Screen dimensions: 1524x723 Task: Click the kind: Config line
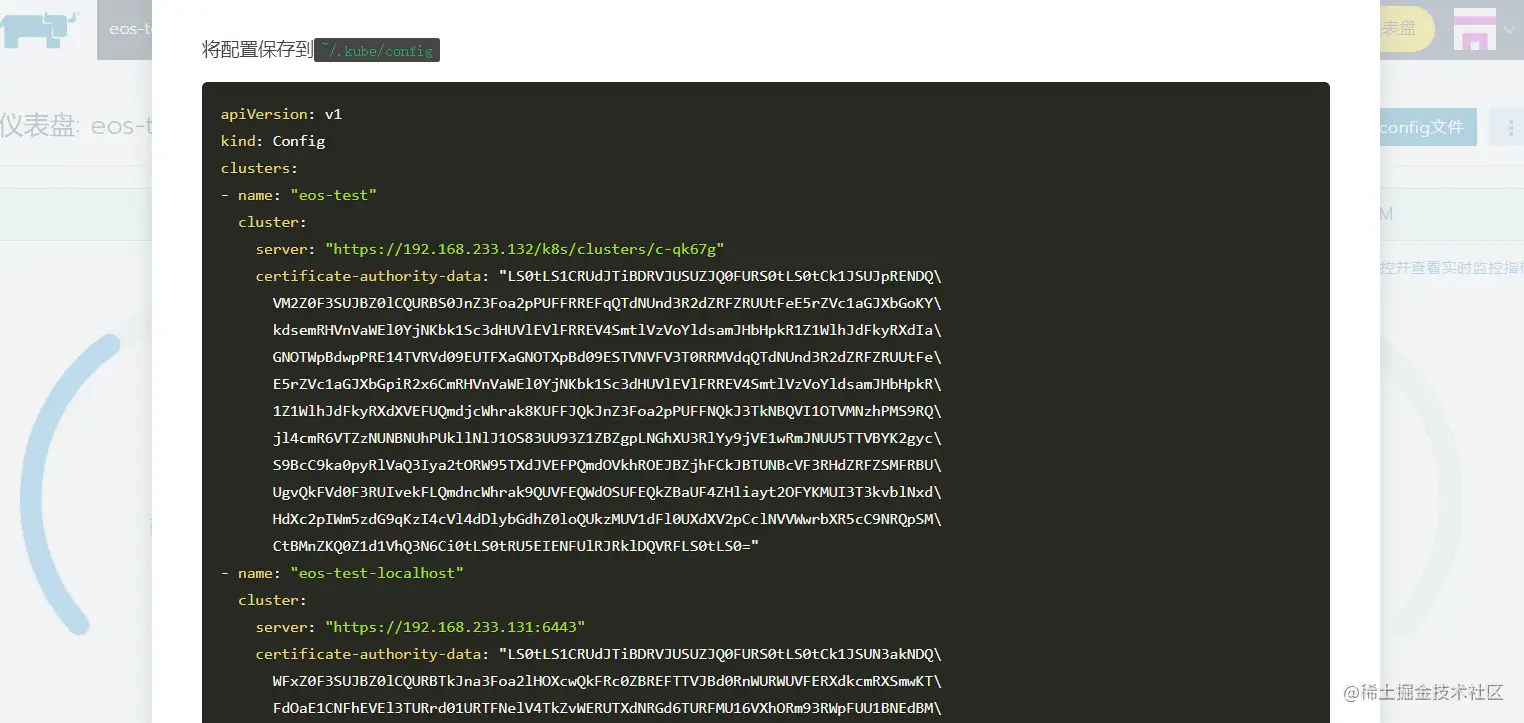point(273,141)
